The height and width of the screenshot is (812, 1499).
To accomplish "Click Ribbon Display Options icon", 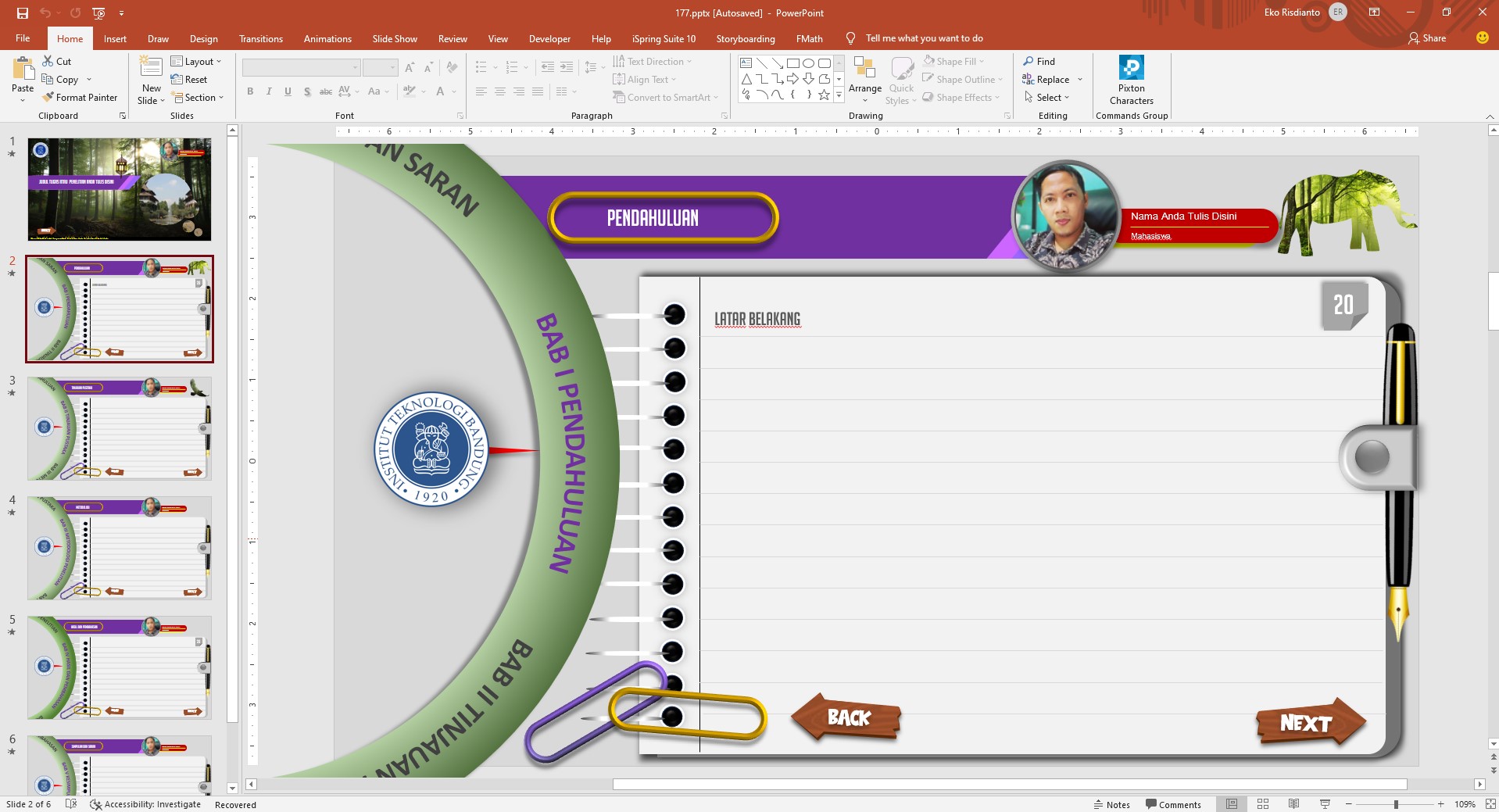I will tap(1374, 13).
